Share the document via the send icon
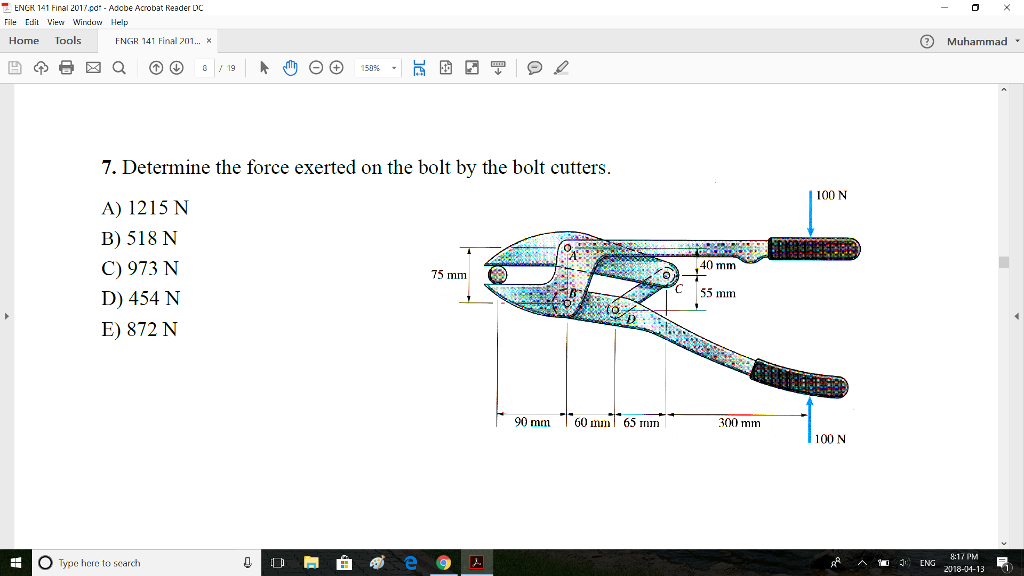 pos(41,67)
